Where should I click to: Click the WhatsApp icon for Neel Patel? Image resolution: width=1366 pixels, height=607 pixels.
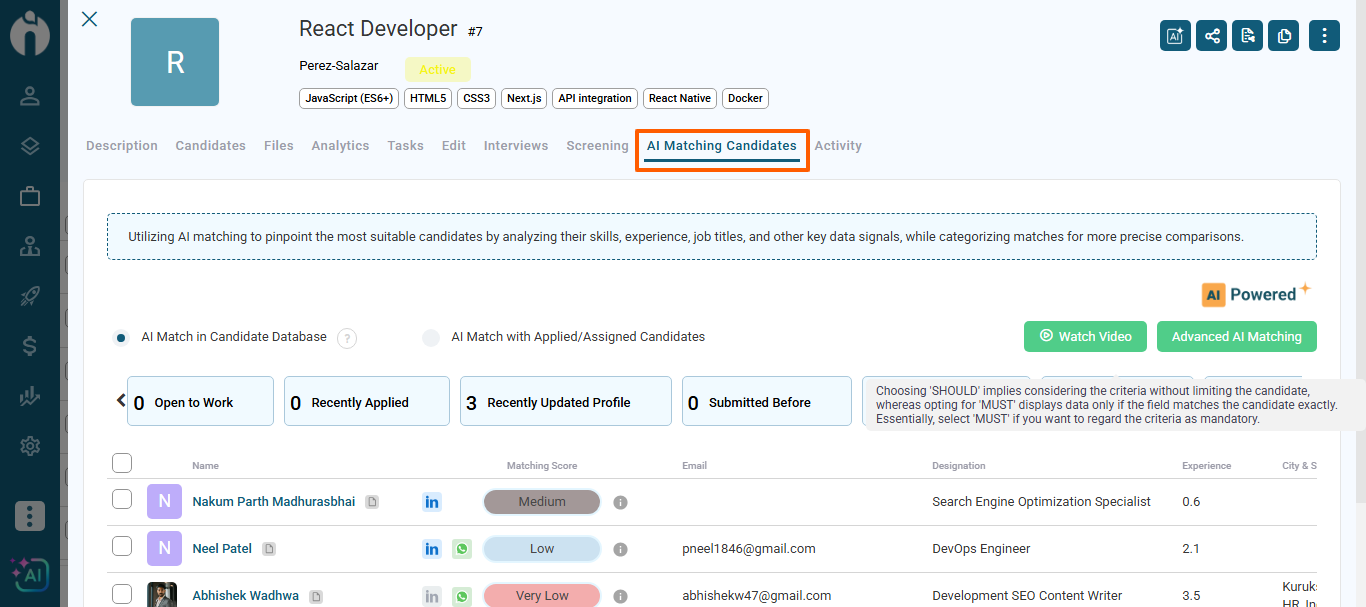click(461, 549)
